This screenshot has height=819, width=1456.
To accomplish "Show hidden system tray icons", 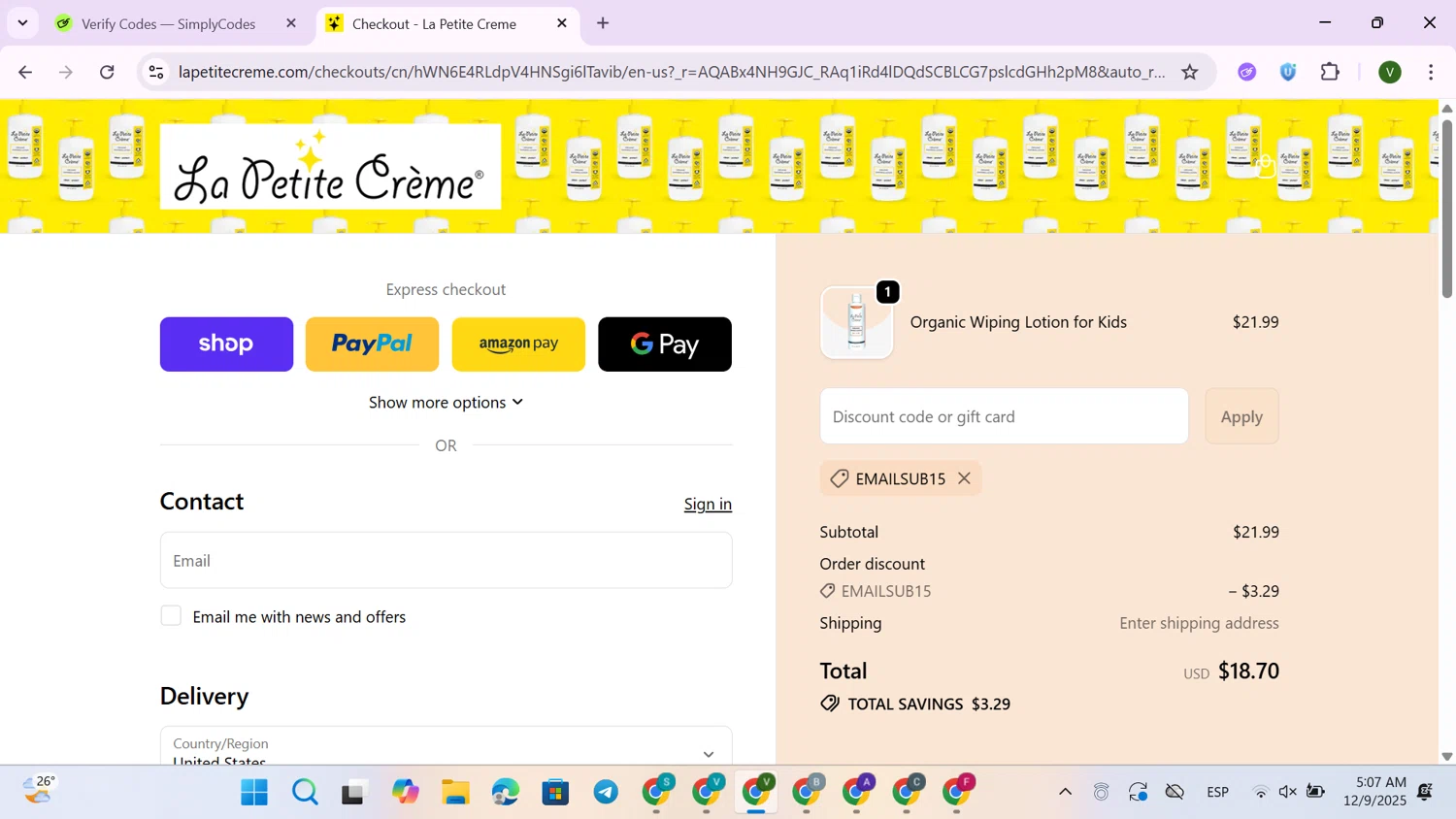I will 1065,793.
